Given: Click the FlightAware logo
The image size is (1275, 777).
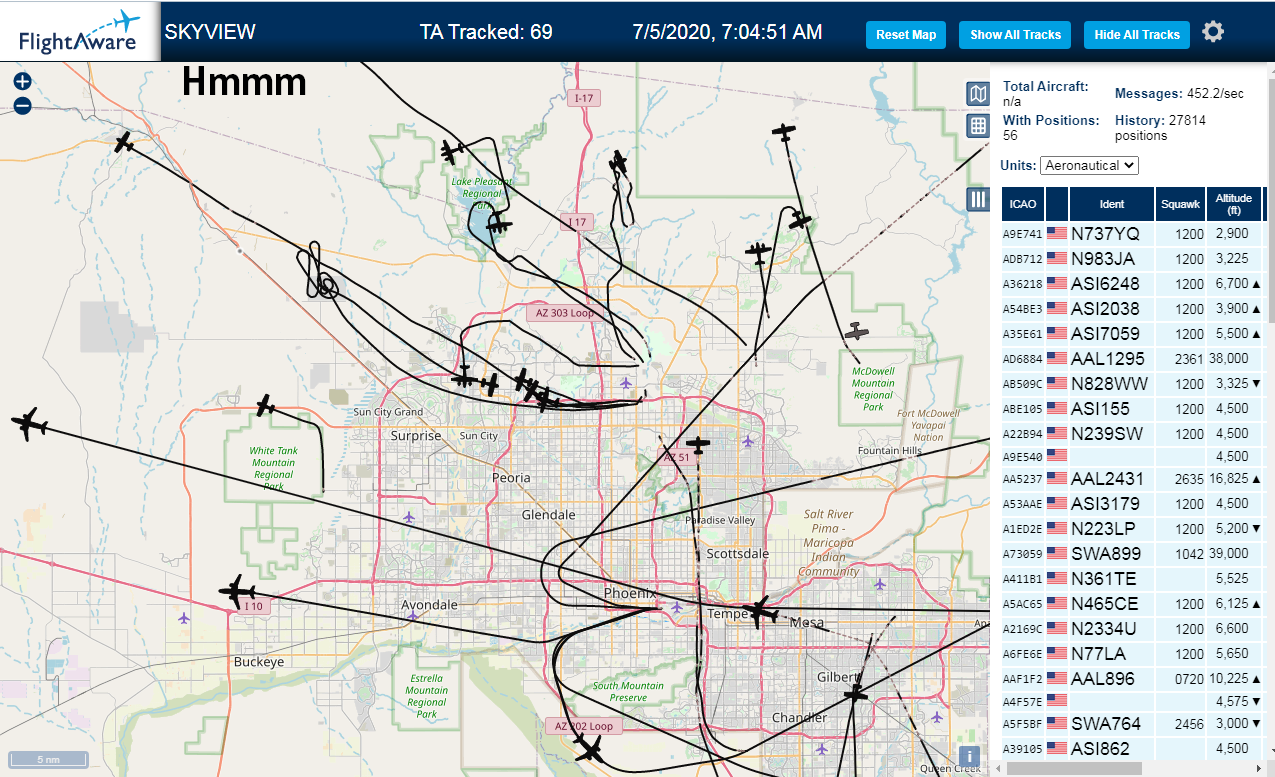Looking at the screenshot, I should pyautogui.click(x=80, y=31).
